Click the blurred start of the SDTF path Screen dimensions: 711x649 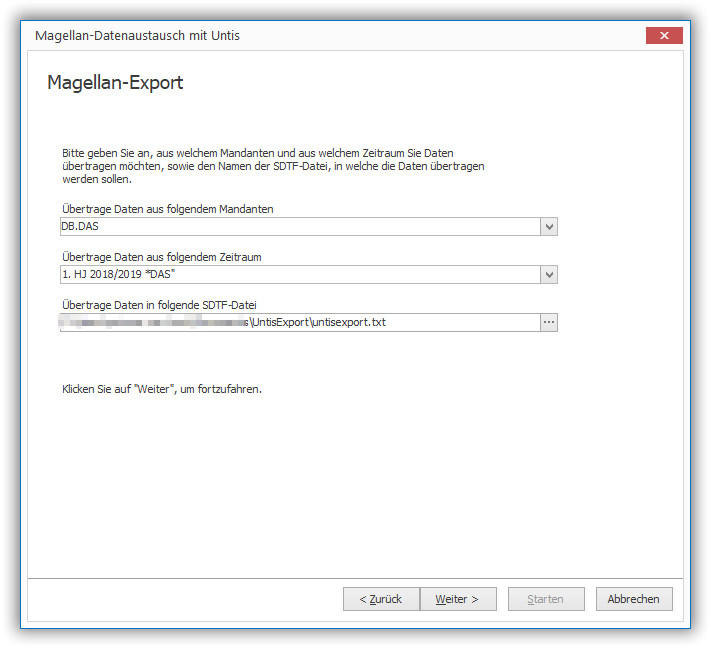click(150, 322)
